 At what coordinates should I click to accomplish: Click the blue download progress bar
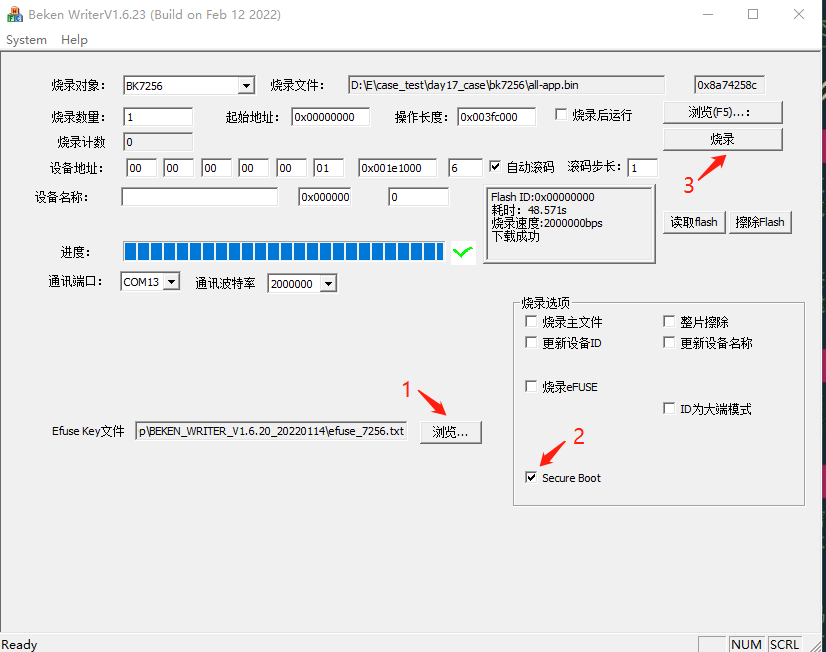[x=283, y=251]
